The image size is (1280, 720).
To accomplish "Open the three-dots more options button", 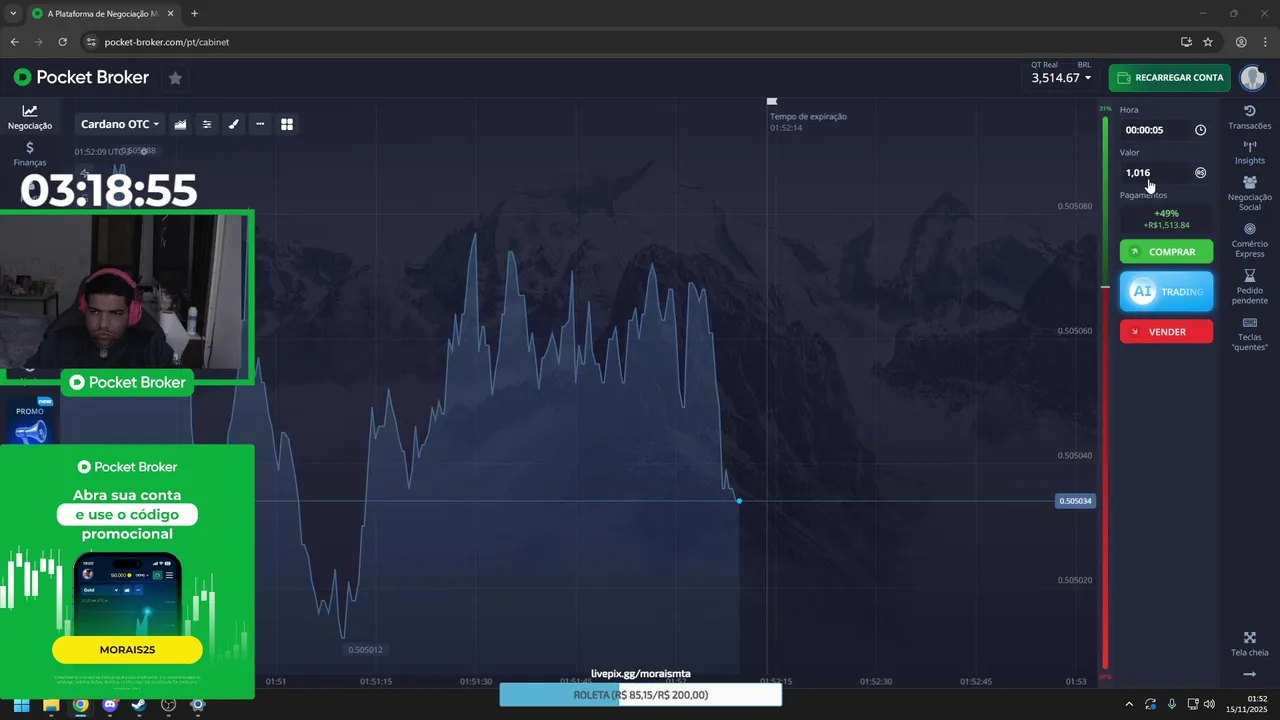I will tap(260, 124).
